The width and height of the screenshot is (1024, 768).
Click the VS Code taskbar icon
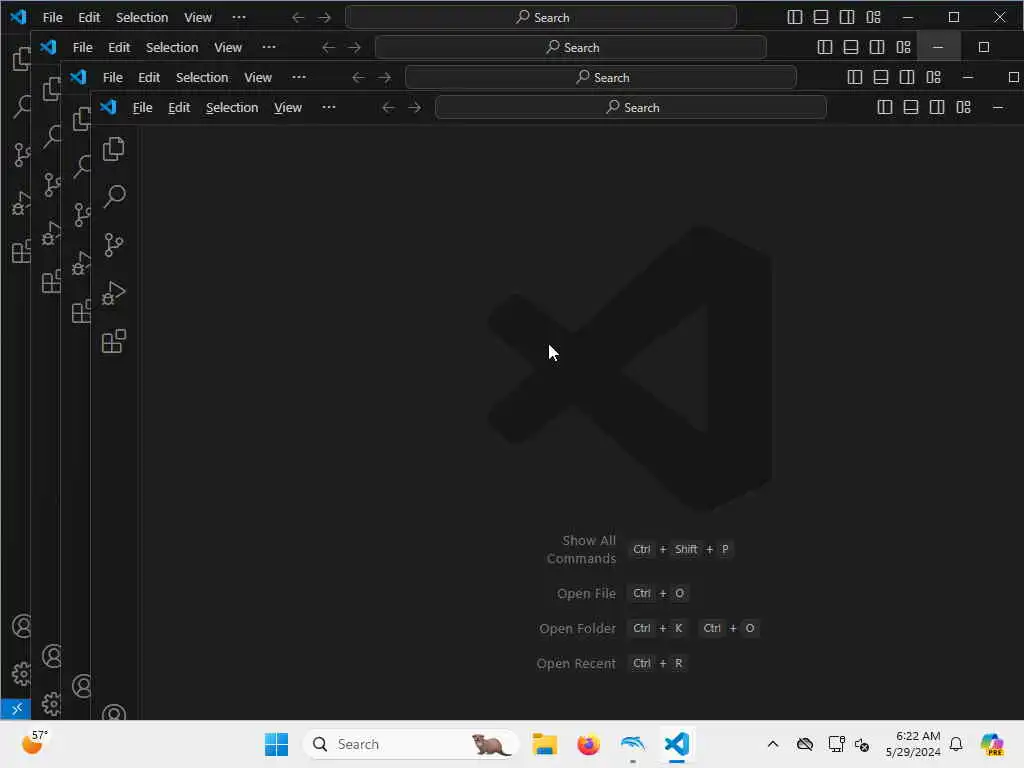coord(677,744)
